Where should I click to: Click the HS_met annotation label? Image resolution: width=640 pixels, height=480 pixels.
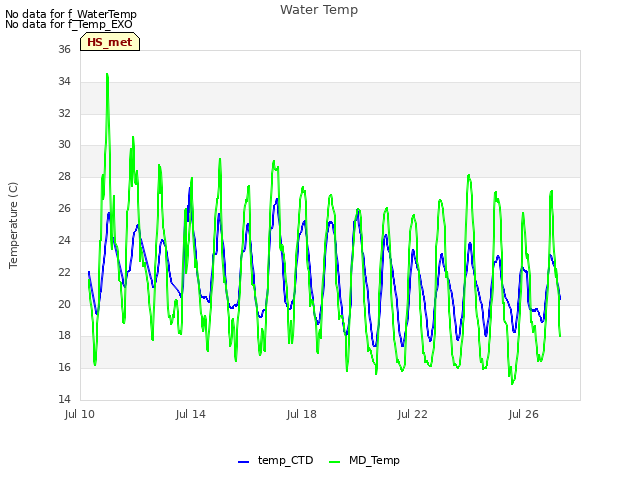pyautogui.click(x=110, y=42)
